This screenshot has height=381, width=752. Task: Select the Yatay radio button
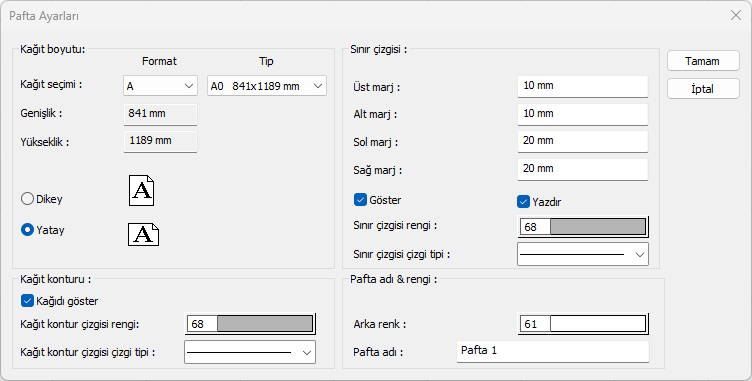click(27, 230)
